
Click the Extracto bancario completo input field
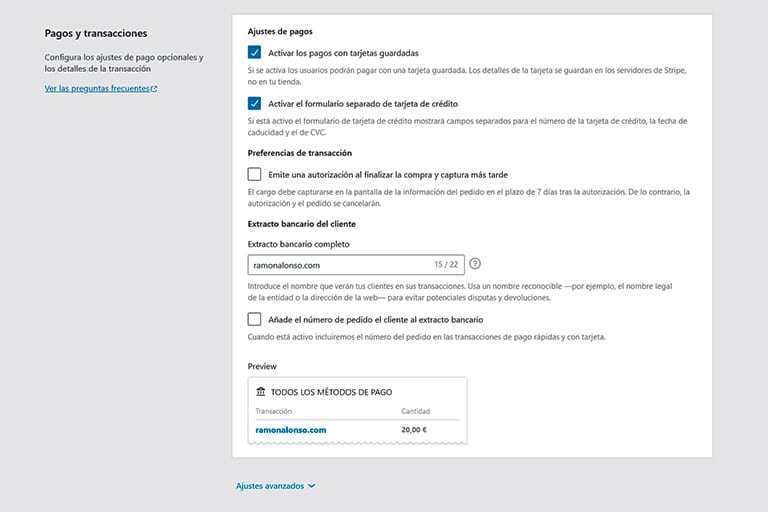click(356, 265)
